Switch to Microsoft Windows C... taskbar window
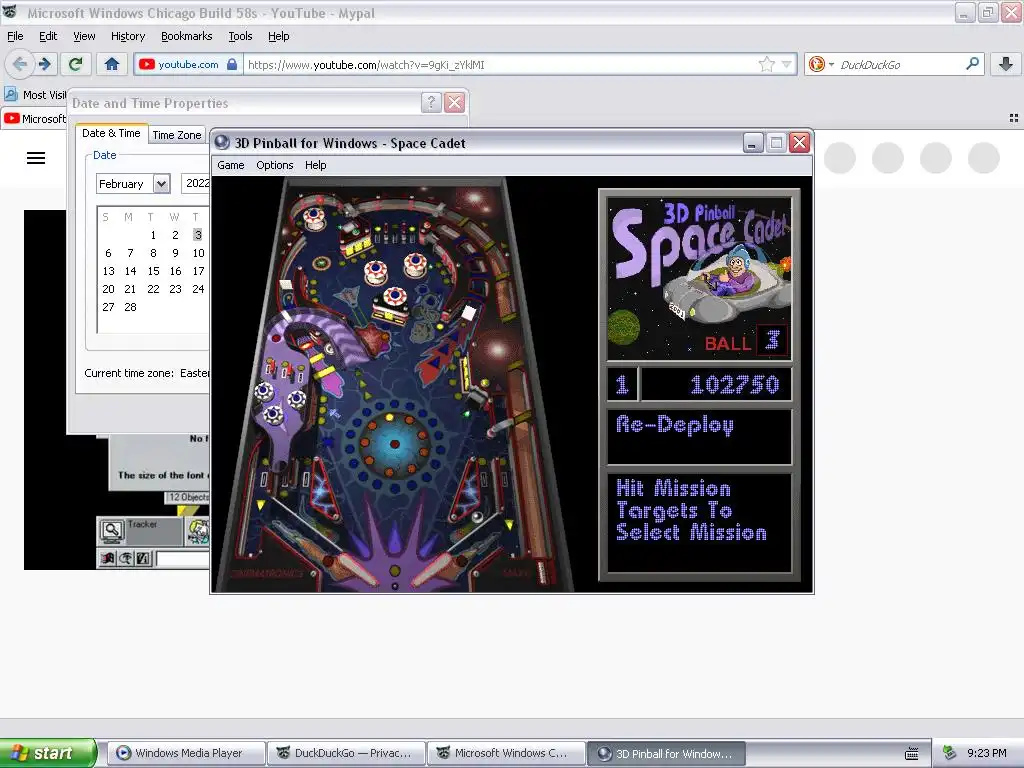The height and width of the screenshot is (768, 1024). coord(506,753)
